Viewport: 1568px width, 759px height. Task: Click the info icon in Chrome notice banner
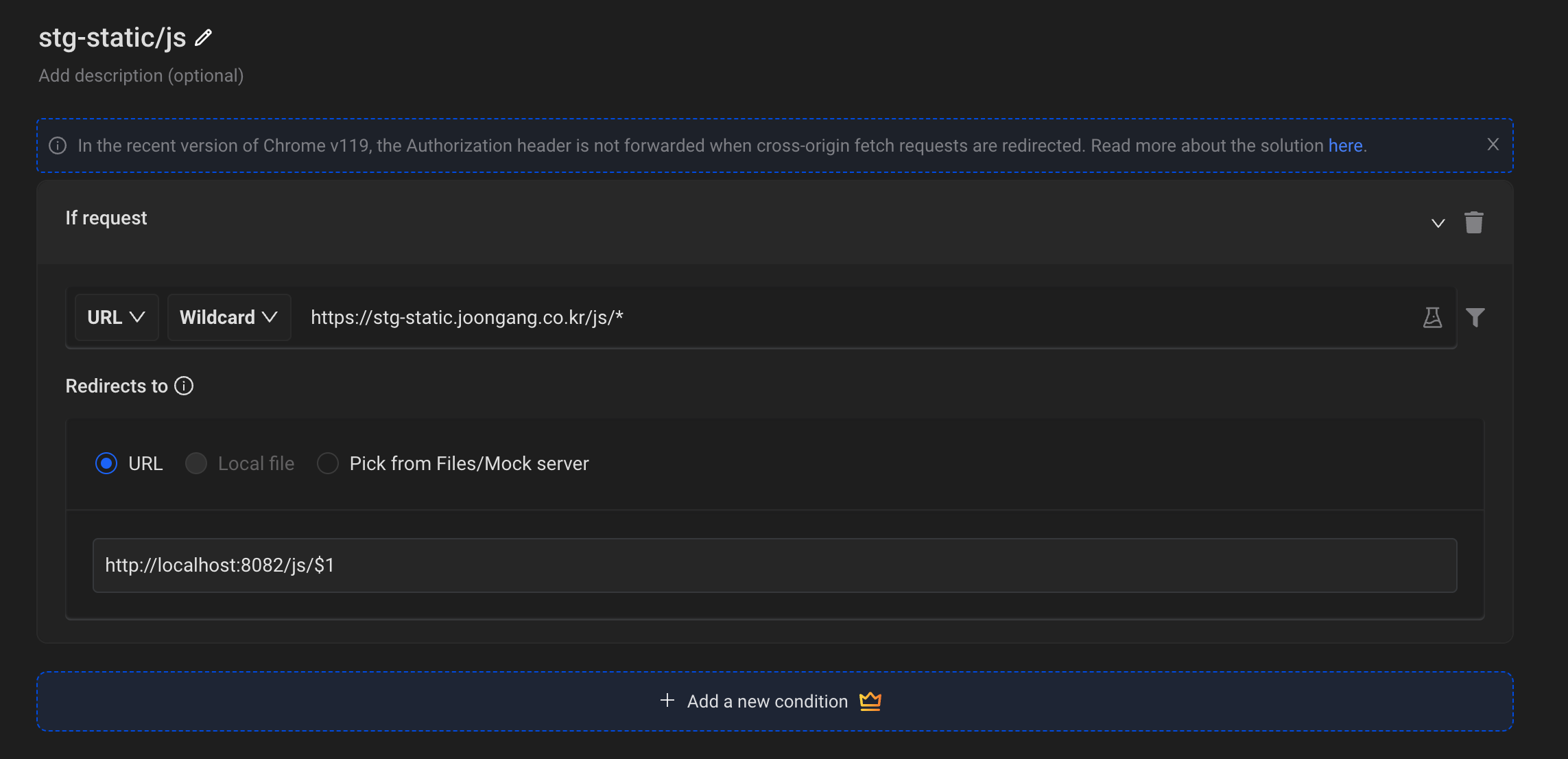58,145
